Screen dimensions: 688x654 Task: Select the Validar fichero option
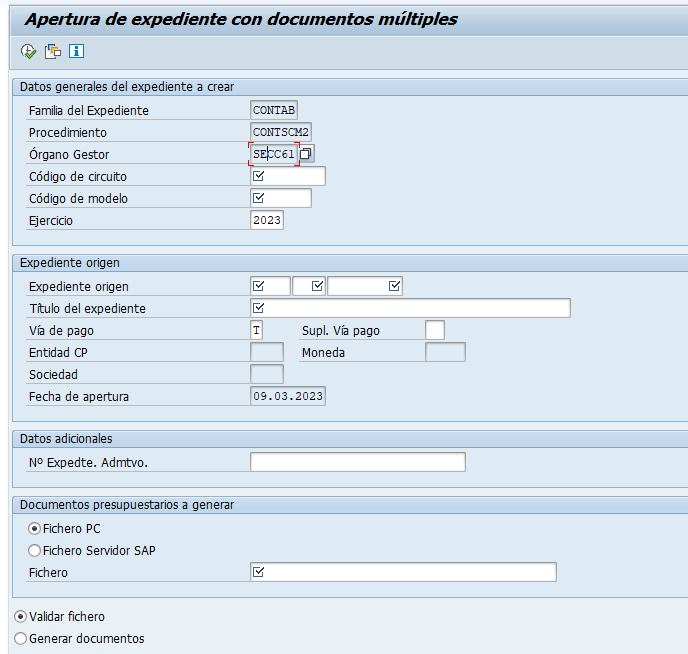[x=20, y=617]
